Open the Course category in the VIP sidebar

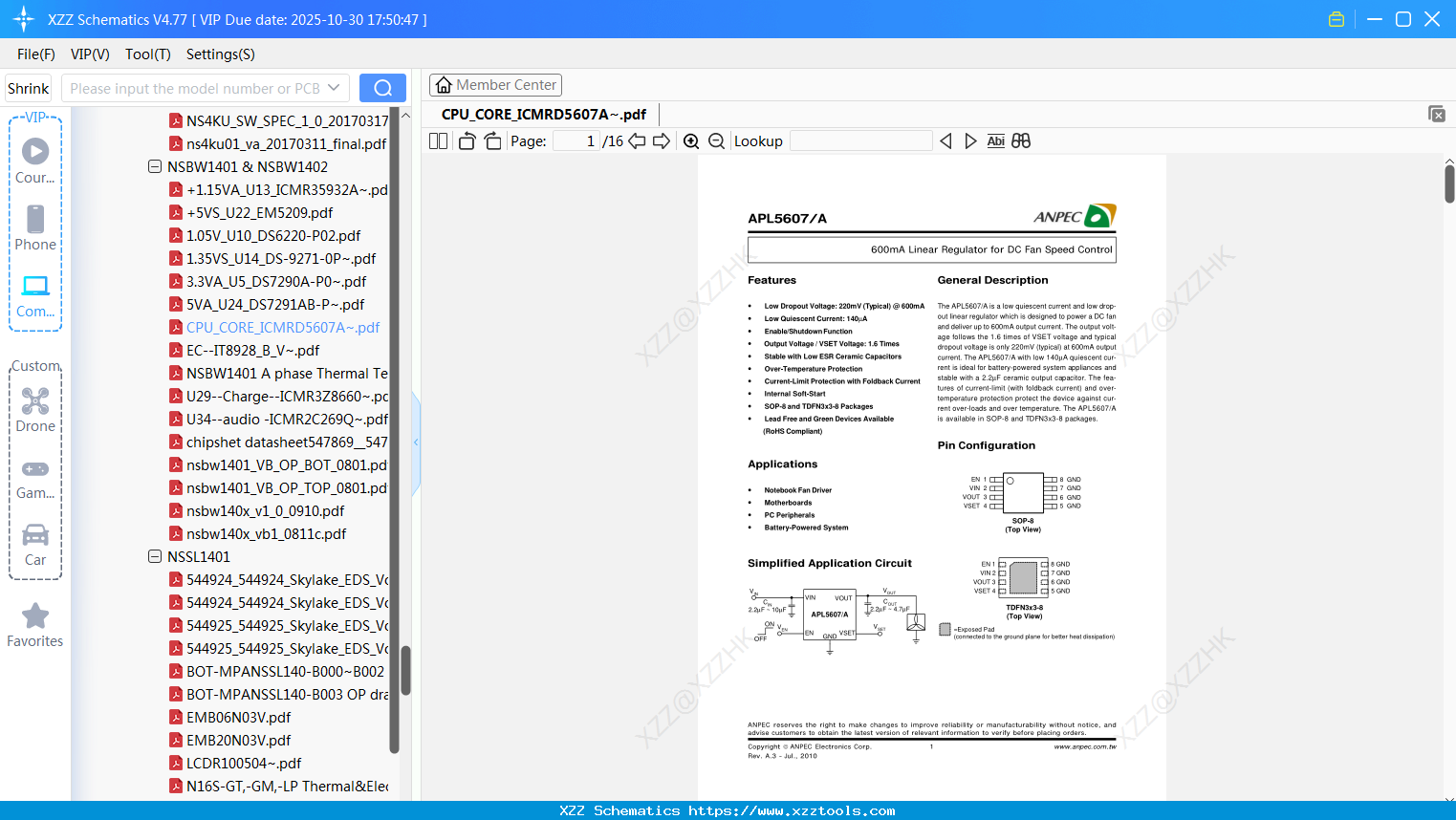(35, 160)
